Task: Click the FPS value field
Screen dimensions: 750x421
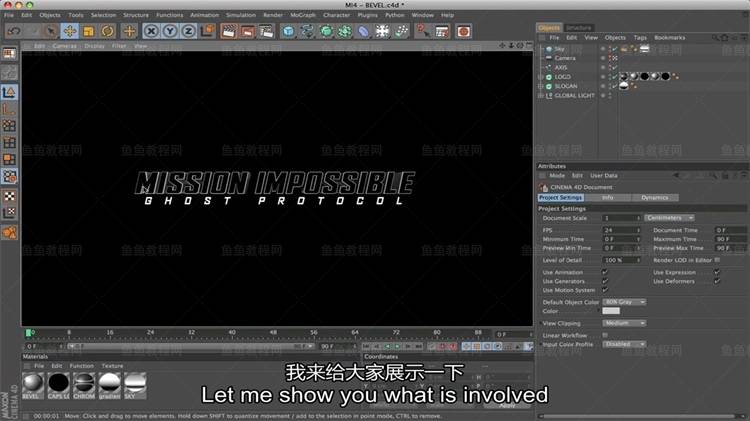Action: click(x=621, y=230)
